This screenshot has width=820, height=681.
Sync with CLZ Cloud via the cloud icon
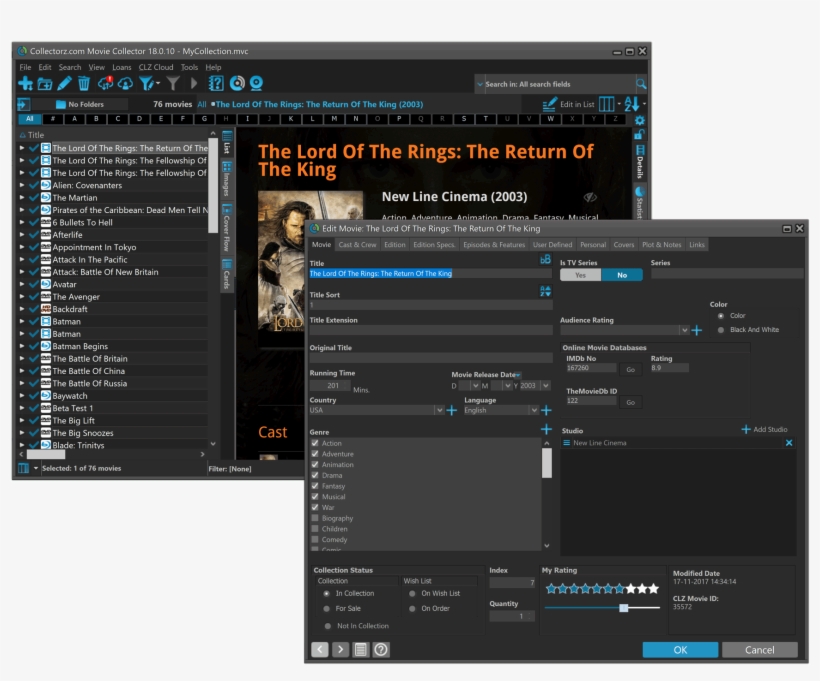(x=105, y=83)
